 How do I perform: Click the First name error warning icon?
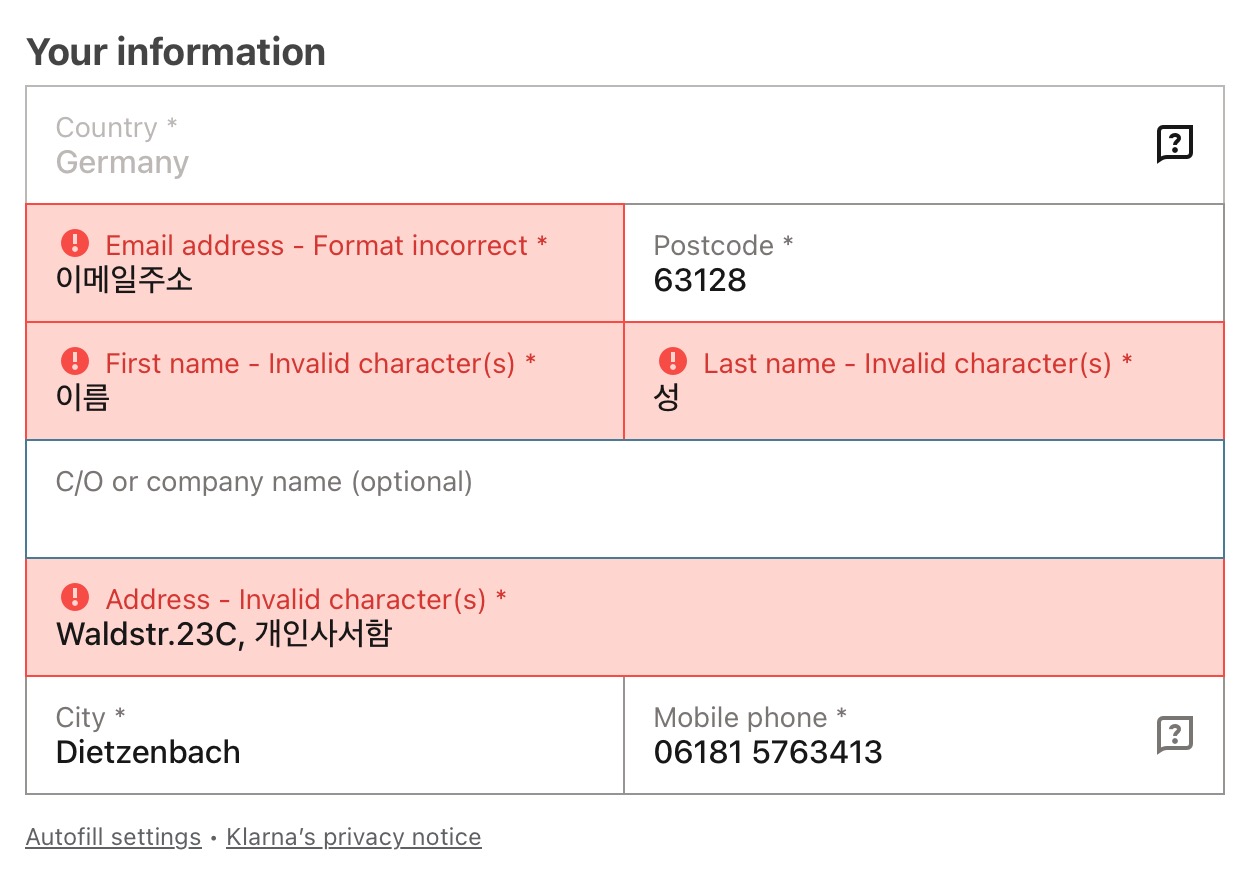point(75,361)
